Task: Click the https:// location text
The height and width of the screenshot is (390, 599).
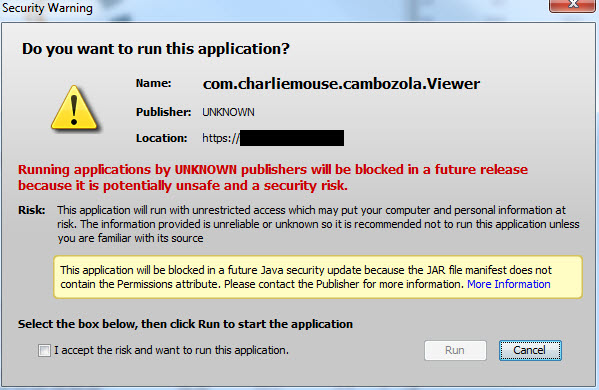Action: click(221, 138)
